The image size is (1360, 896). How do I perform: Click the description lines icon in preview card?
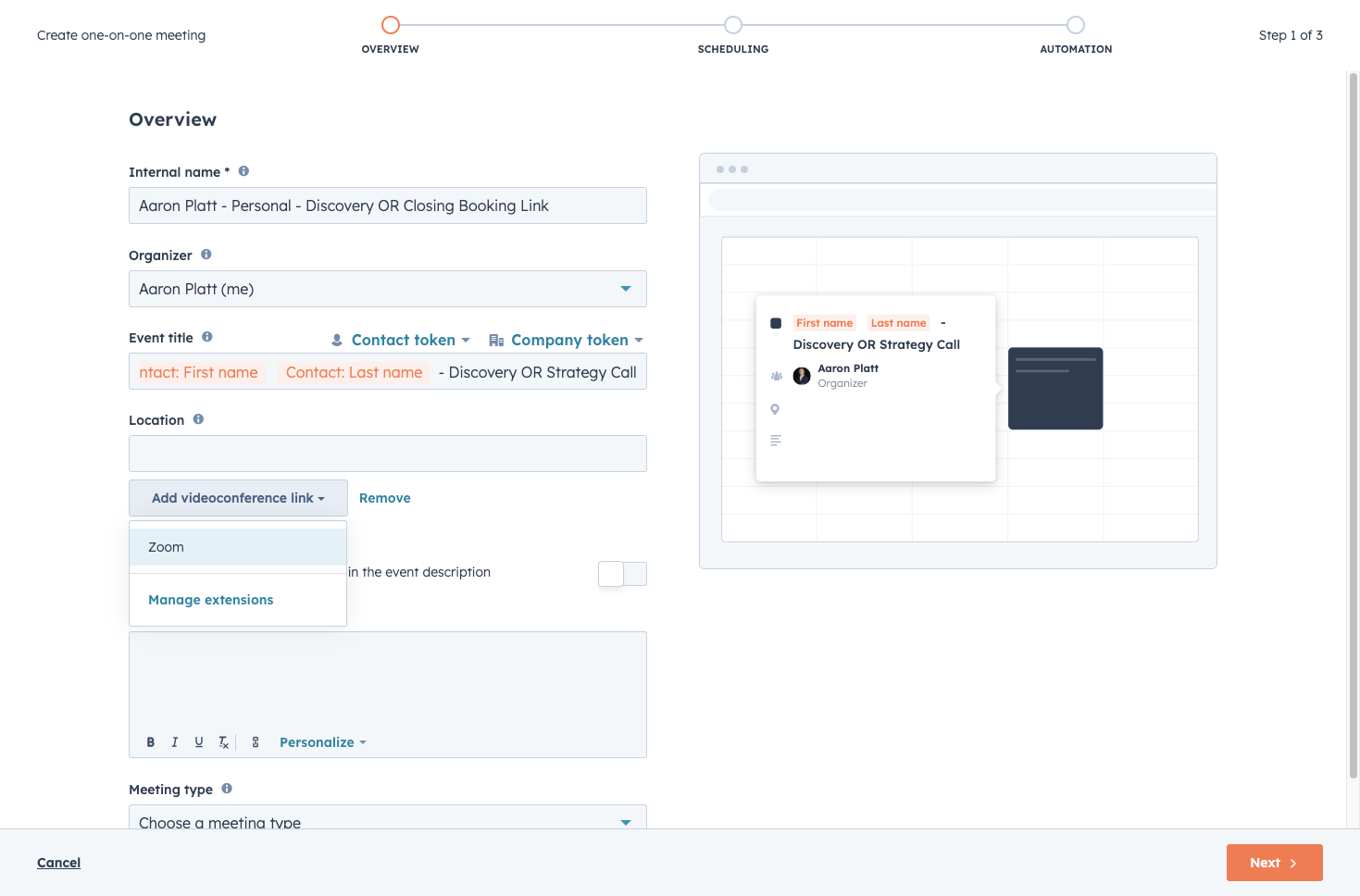pyautogui.click(x=776, y=441)
